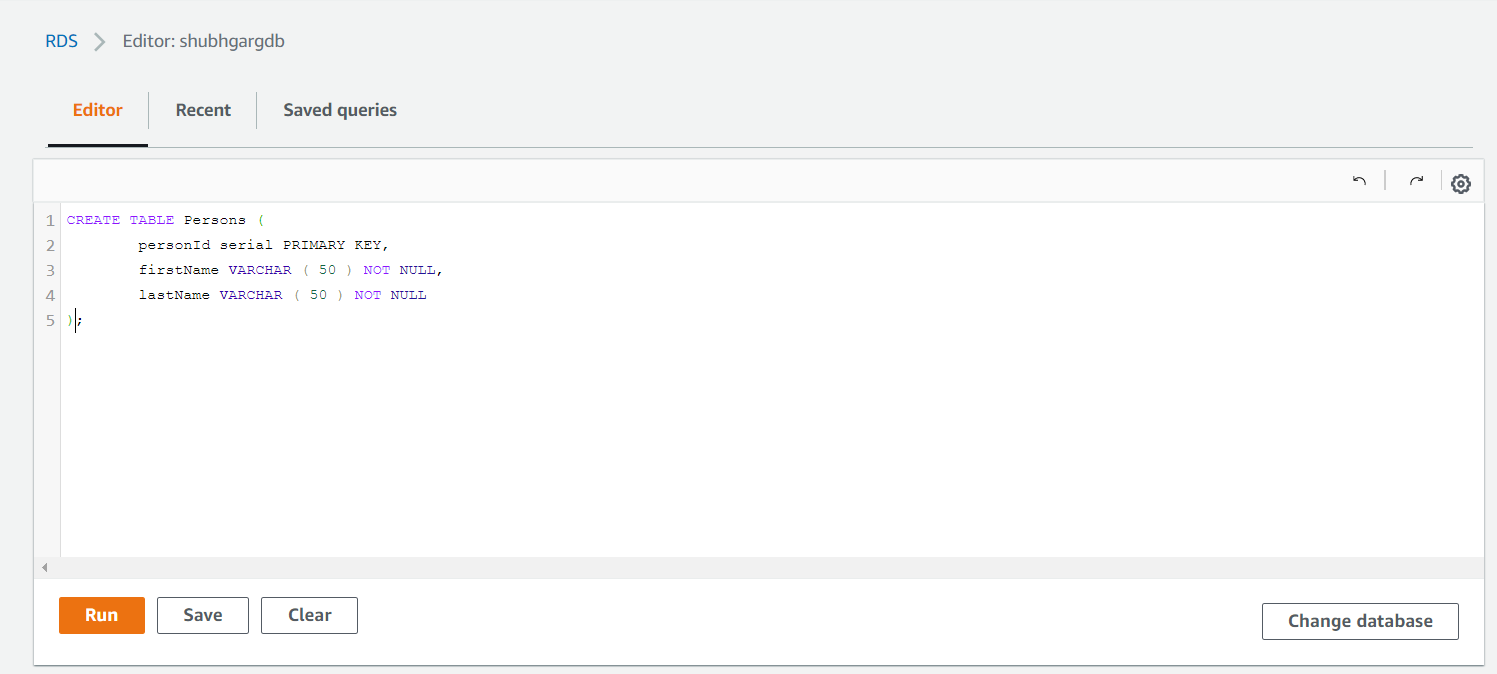Open the editor settings gear
The width and height of the screenshot is (1497, 674).
[x=1460, y=183]
